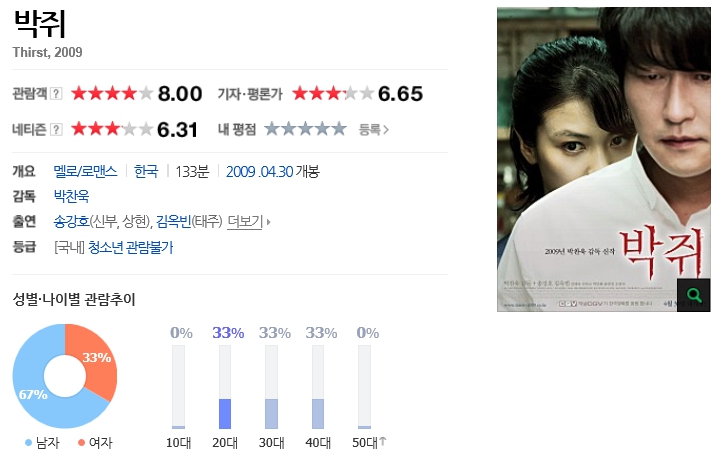Screen dimensions: 720x460
Task: Click the 청소년 관람불가 rating link
Action: pos(130,247)
